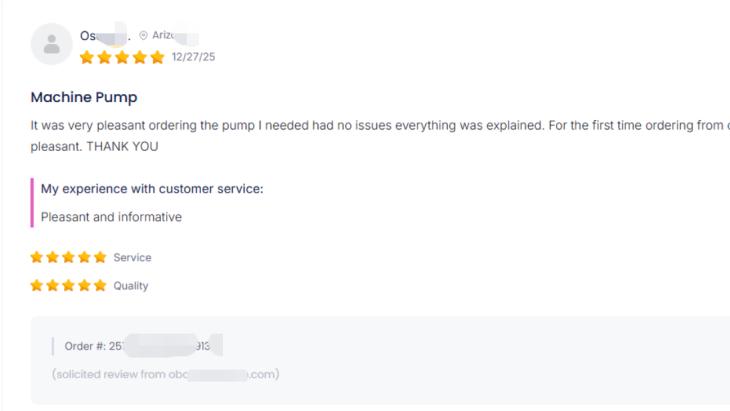The image size is (730, 411).
Task: Click the fifth star of the top overall rating
Action: tap(157, 57)
